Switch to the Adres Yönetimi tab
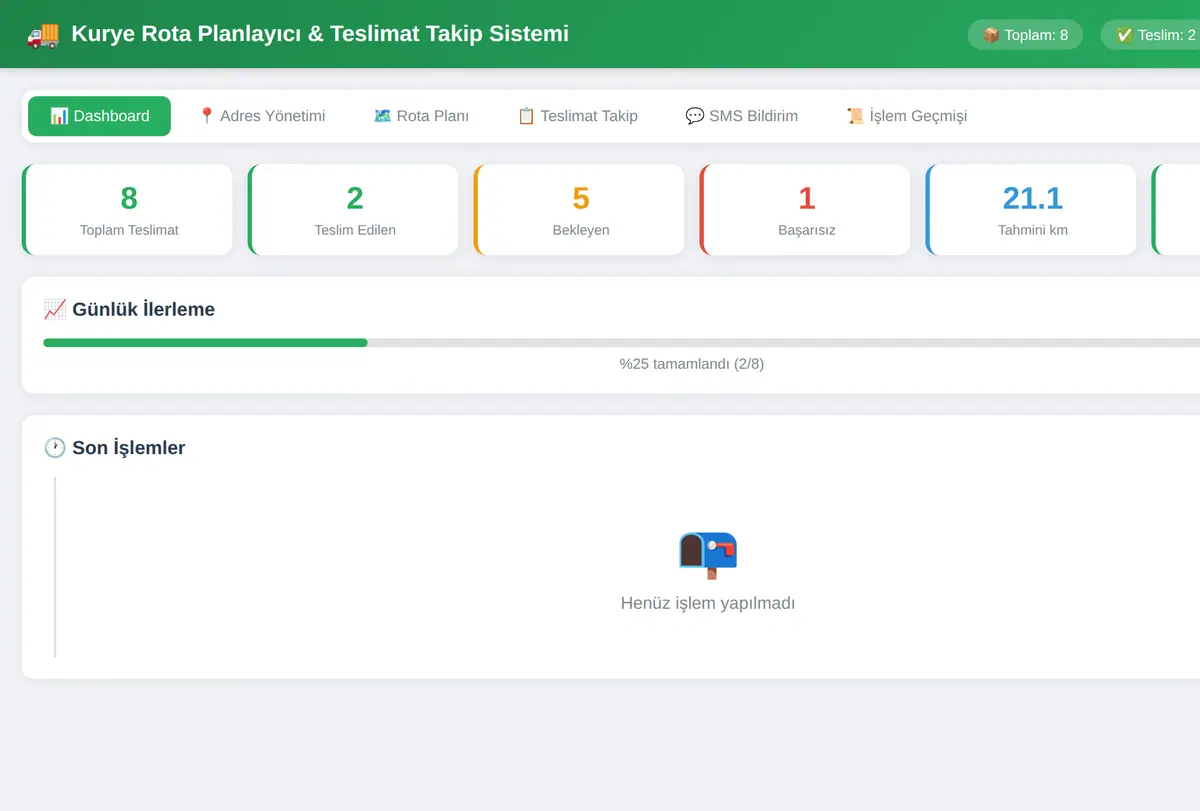This screenshot has height=811, width=1200. click(x=261, y=116)
